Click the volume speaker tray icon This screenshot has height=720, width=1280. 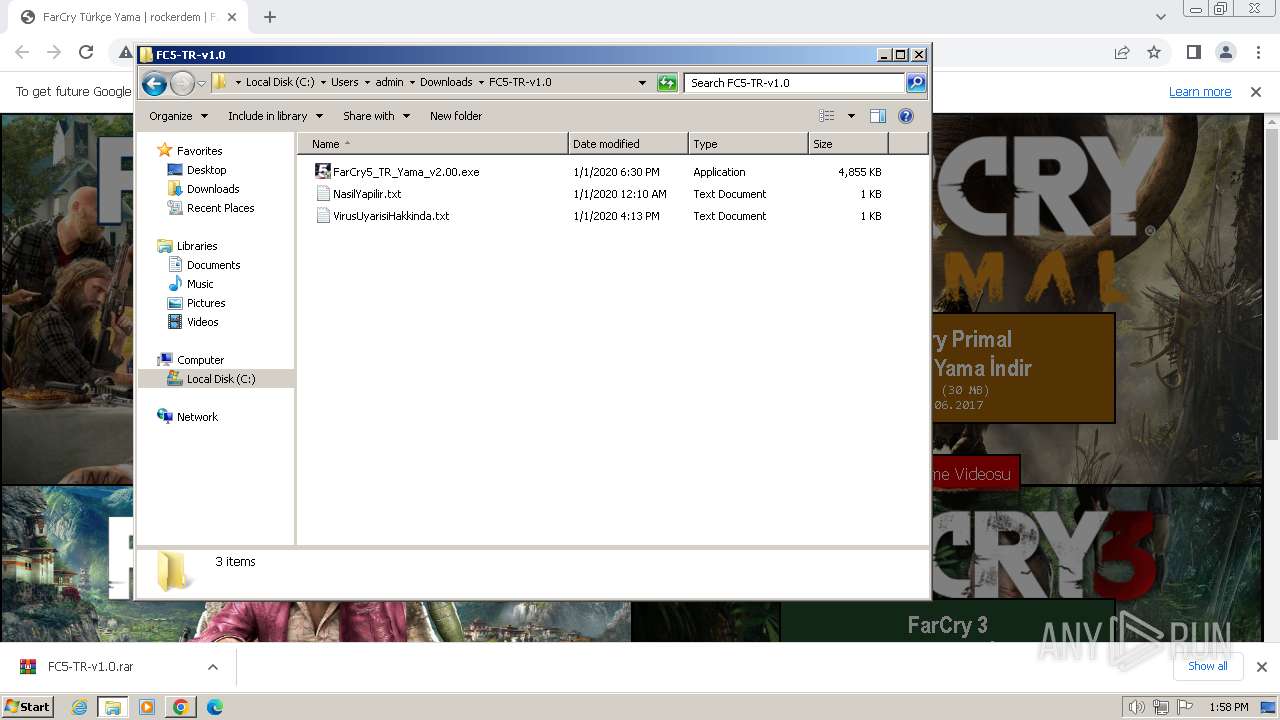coord(1137,707)
